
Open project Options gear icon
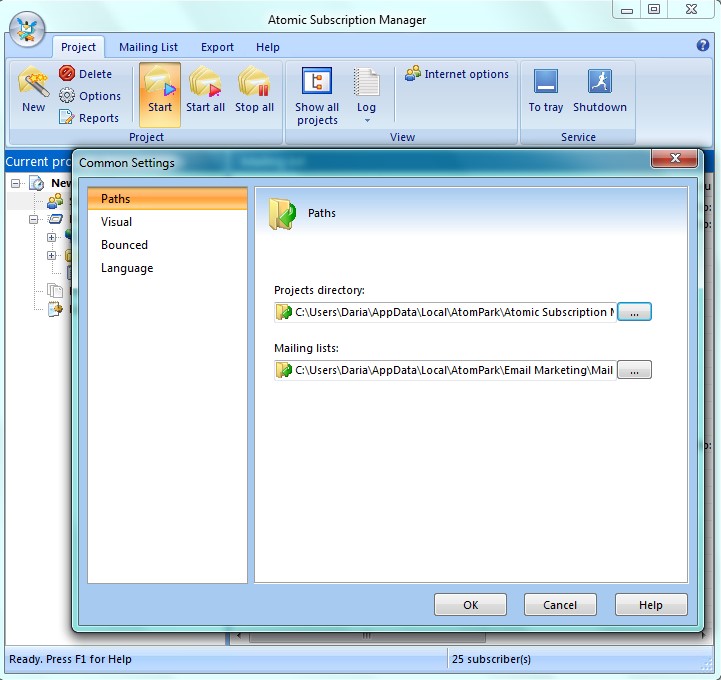tap(67, 96)
